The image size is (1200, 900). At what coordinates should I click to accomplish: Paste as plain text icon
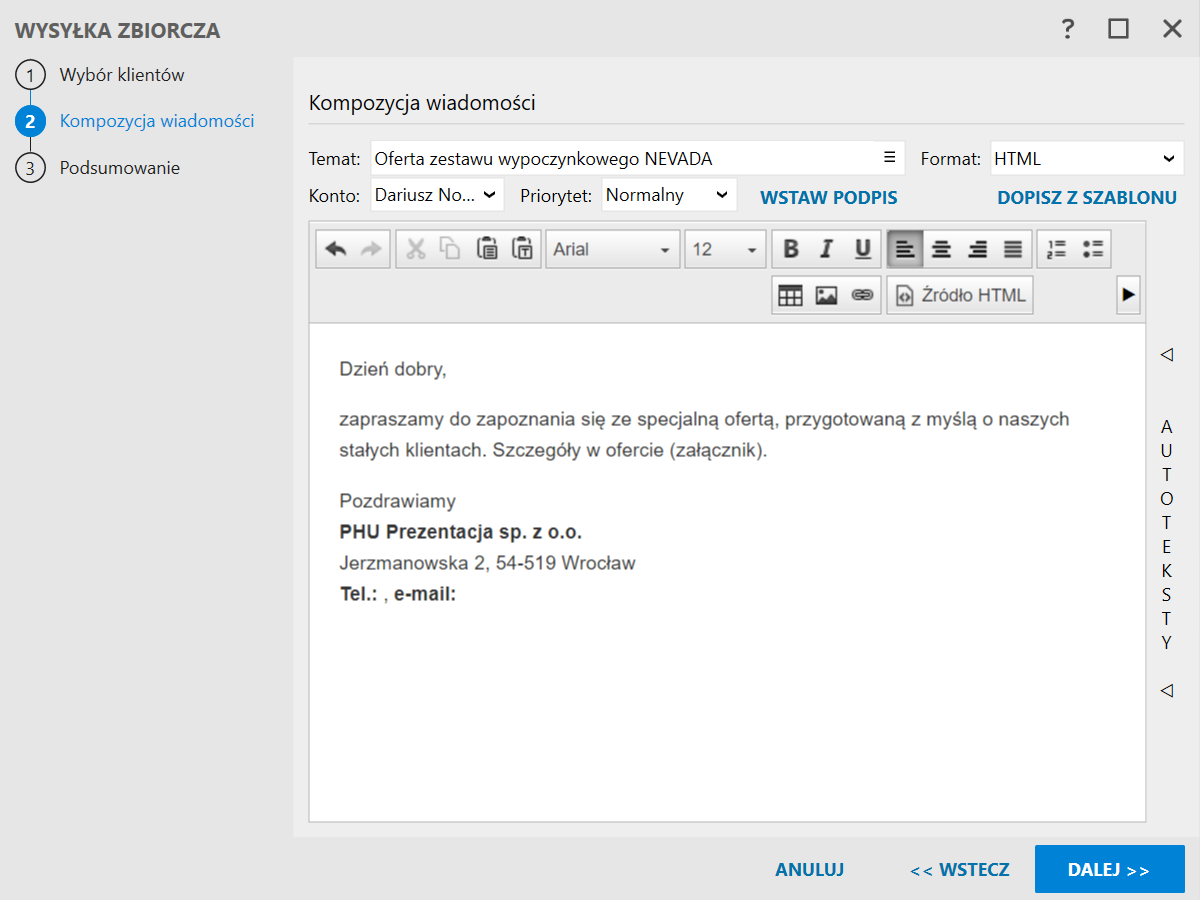(523, 250)
